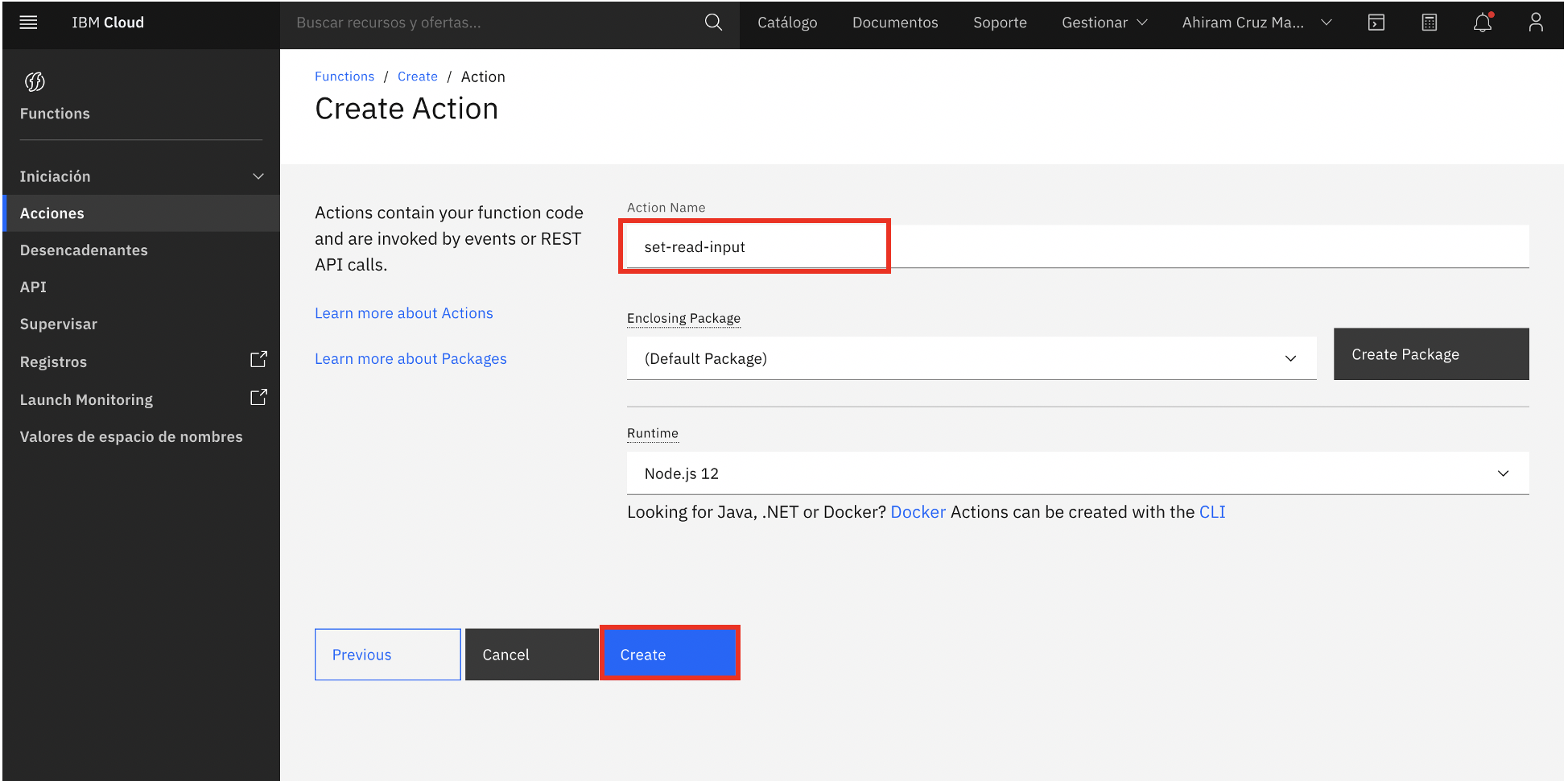The width and height of the screenshot is (1568, 781).
Task: Open the cost estimator calculator icon
Action: (1430, 23)
